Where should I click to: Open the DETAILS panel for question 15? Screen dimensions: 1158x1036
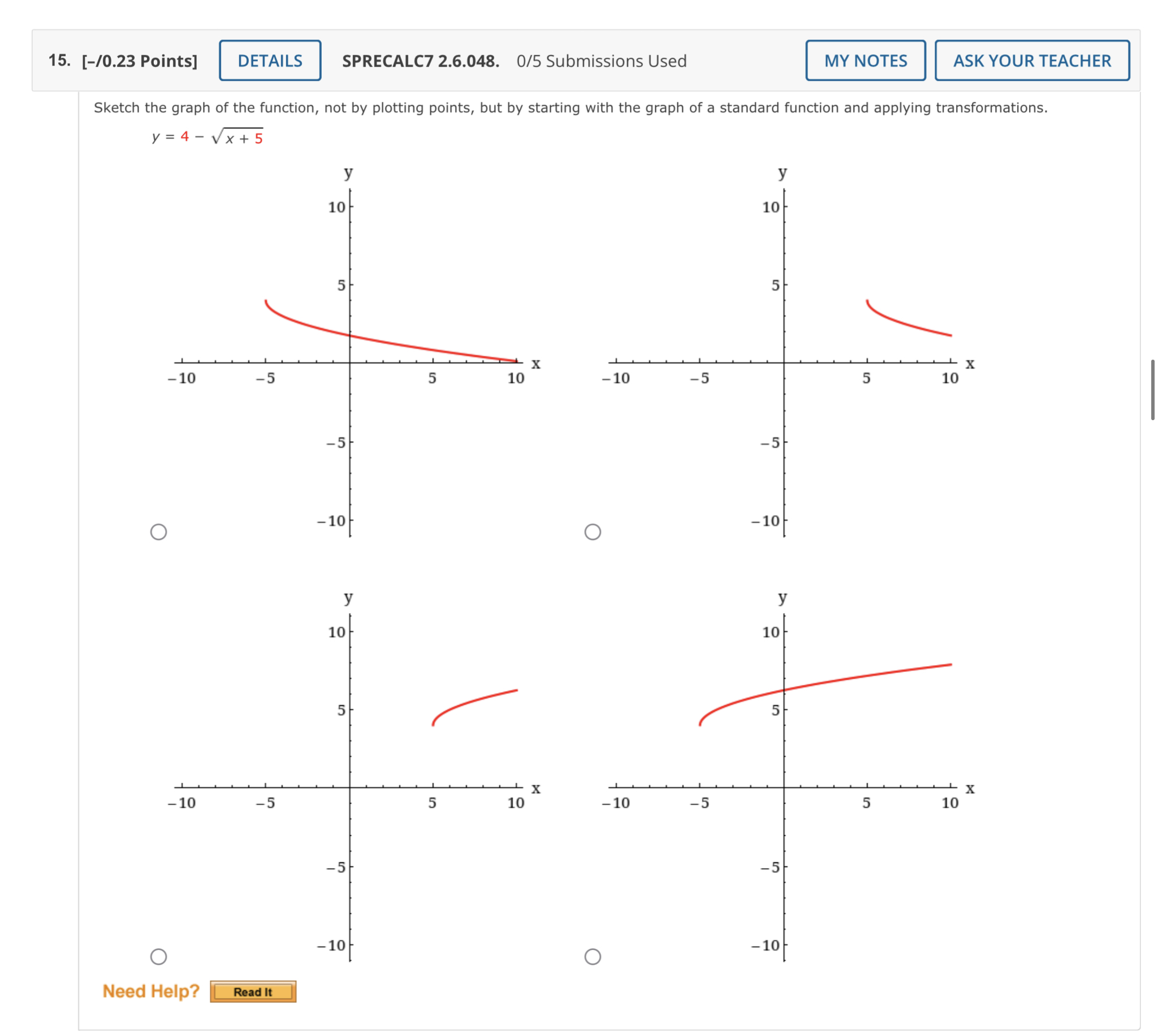click(x=270, y=61)
